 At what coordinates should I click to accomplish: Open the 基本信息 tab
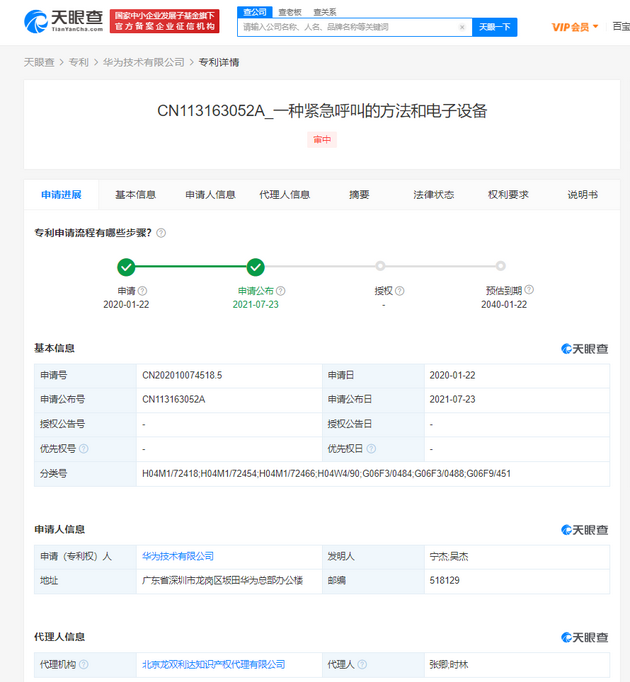coord(135,194)
